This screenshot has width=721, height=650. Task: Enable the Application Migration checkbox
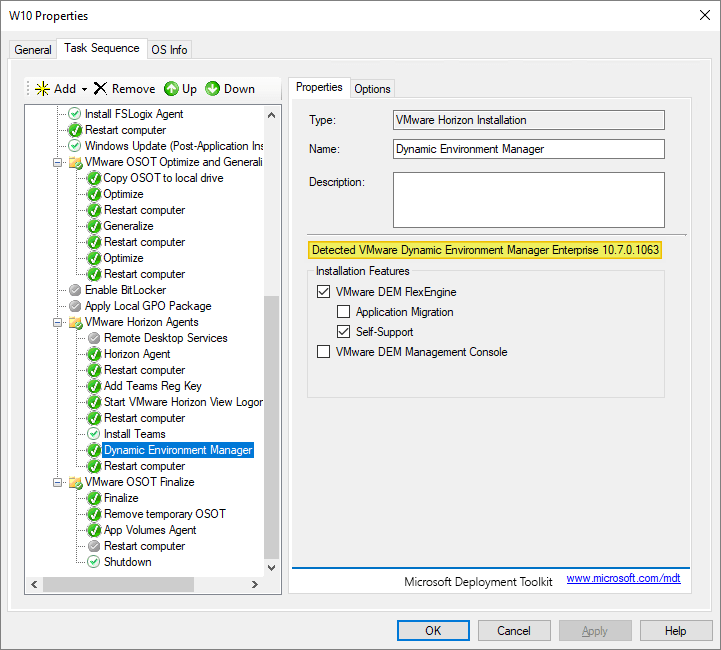343,312
